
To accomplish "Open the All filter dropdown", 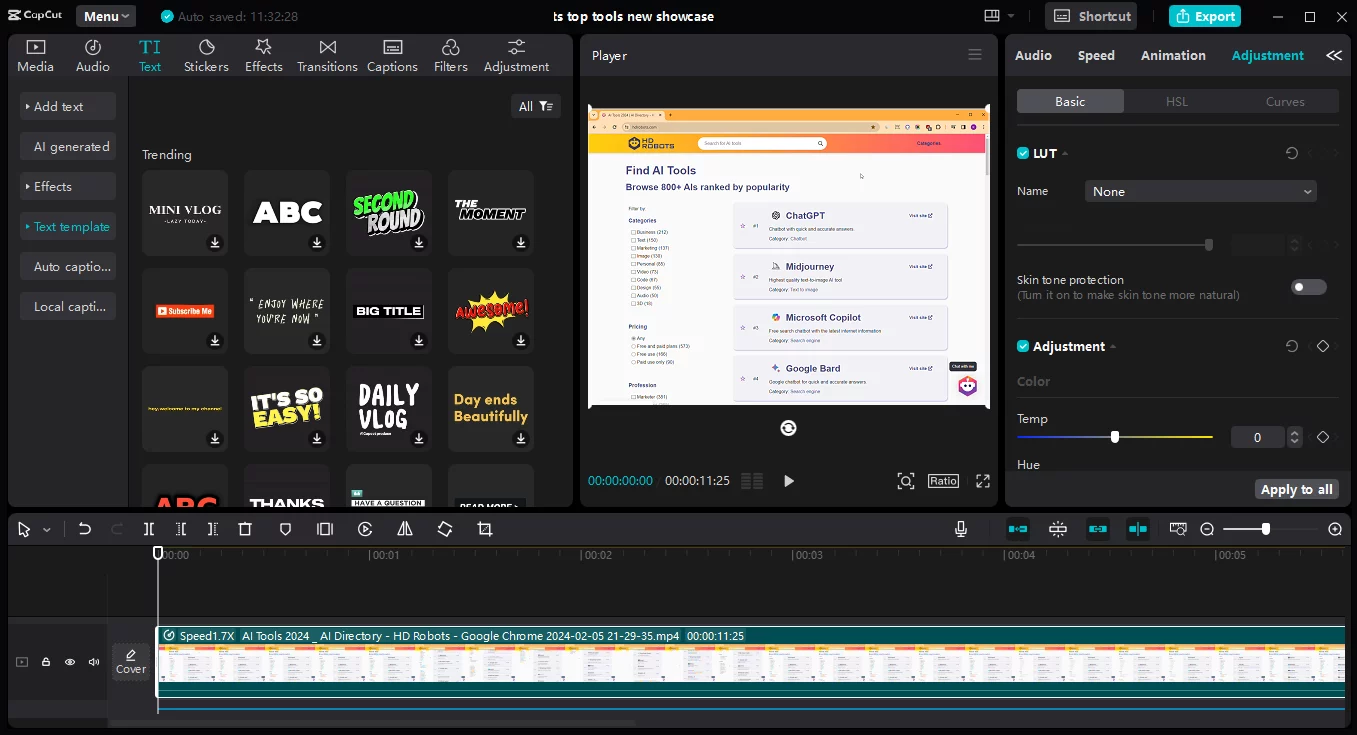I will (536, 106).
